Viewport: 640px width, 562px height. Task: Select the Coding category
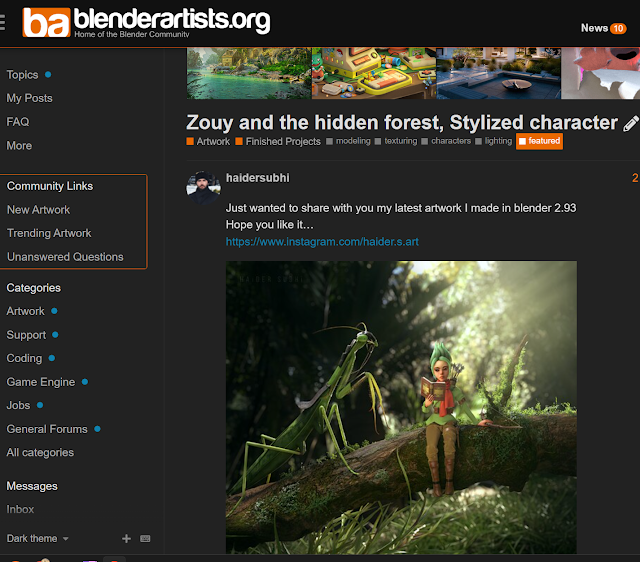point(24,358)
